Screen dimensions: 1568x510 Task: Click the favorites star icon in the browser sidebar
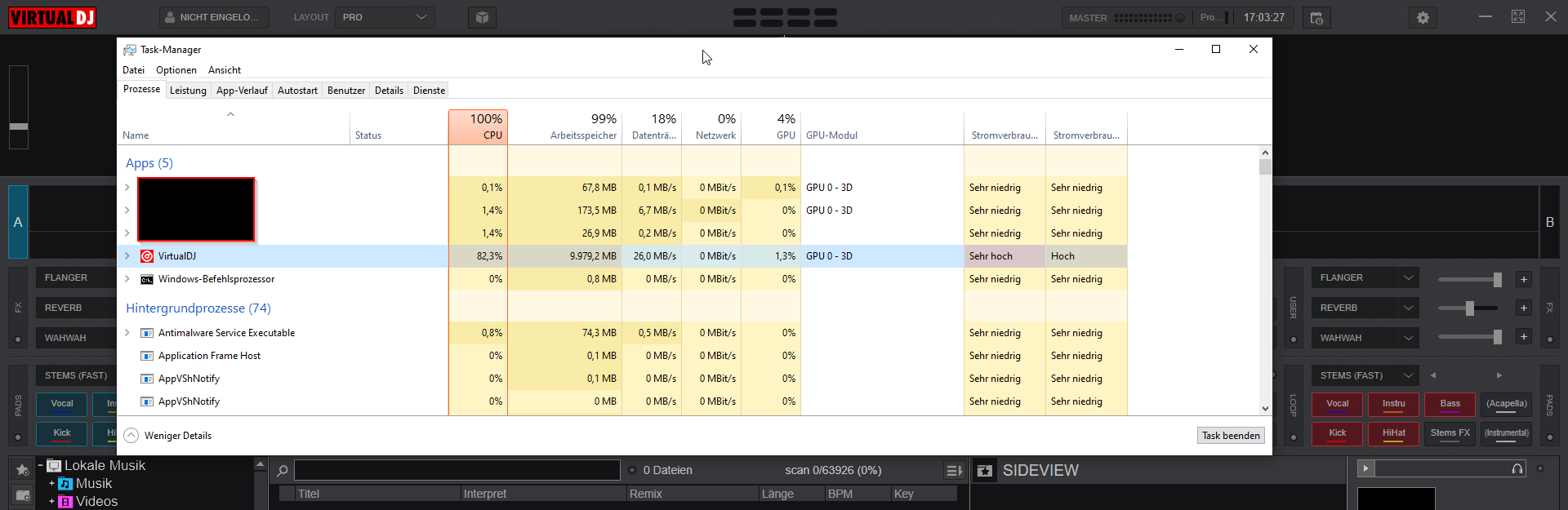(22, 470)
